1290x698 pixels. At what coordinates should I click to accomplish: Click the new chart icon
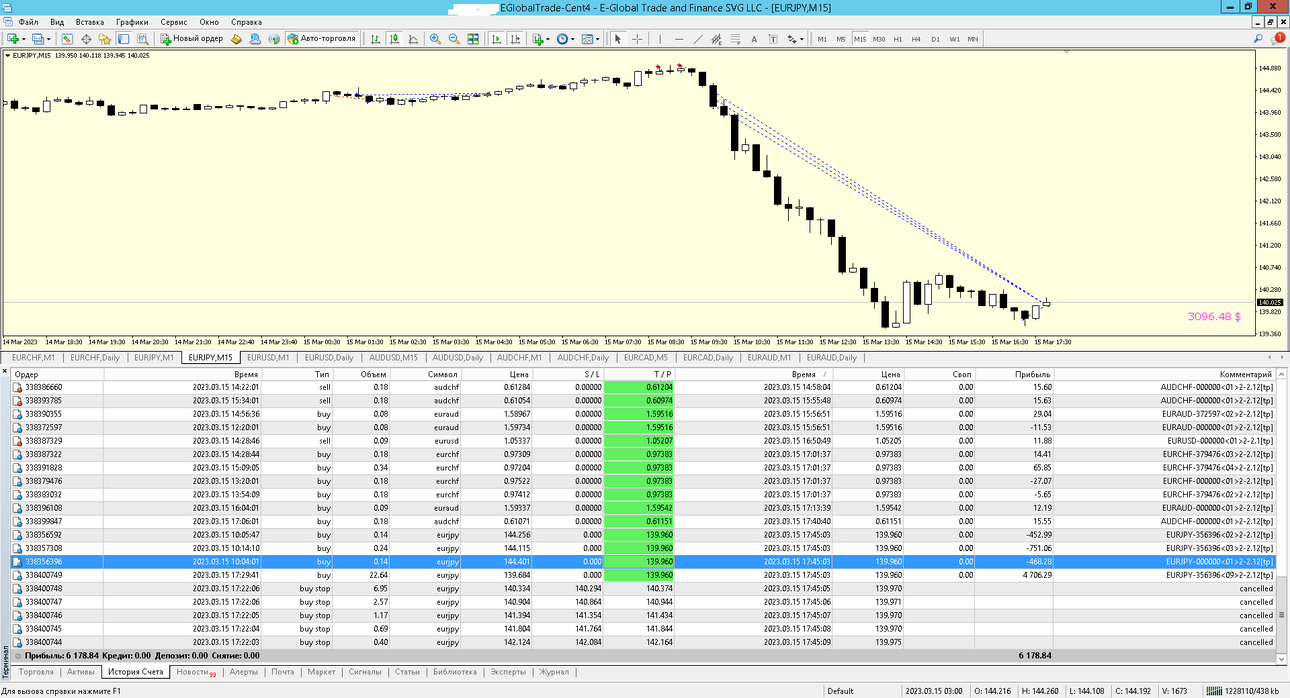point(12,39)
